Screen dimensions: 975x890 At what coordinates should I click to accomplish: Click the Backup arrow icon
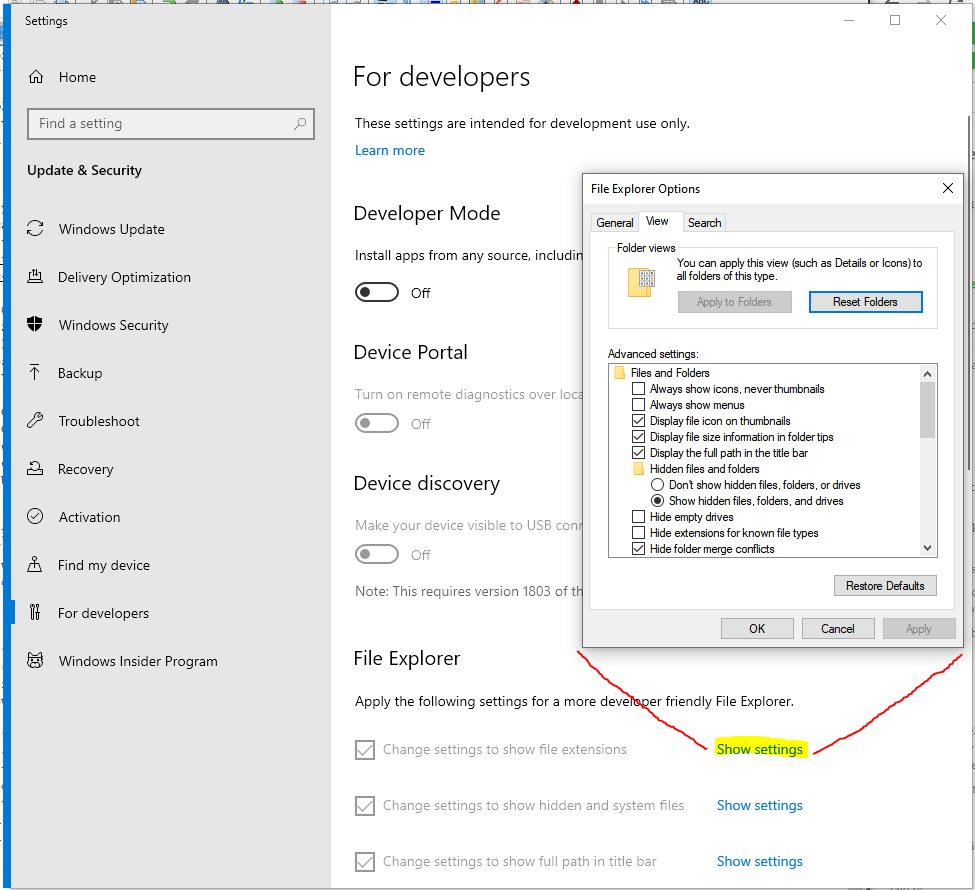pos(35,373)
